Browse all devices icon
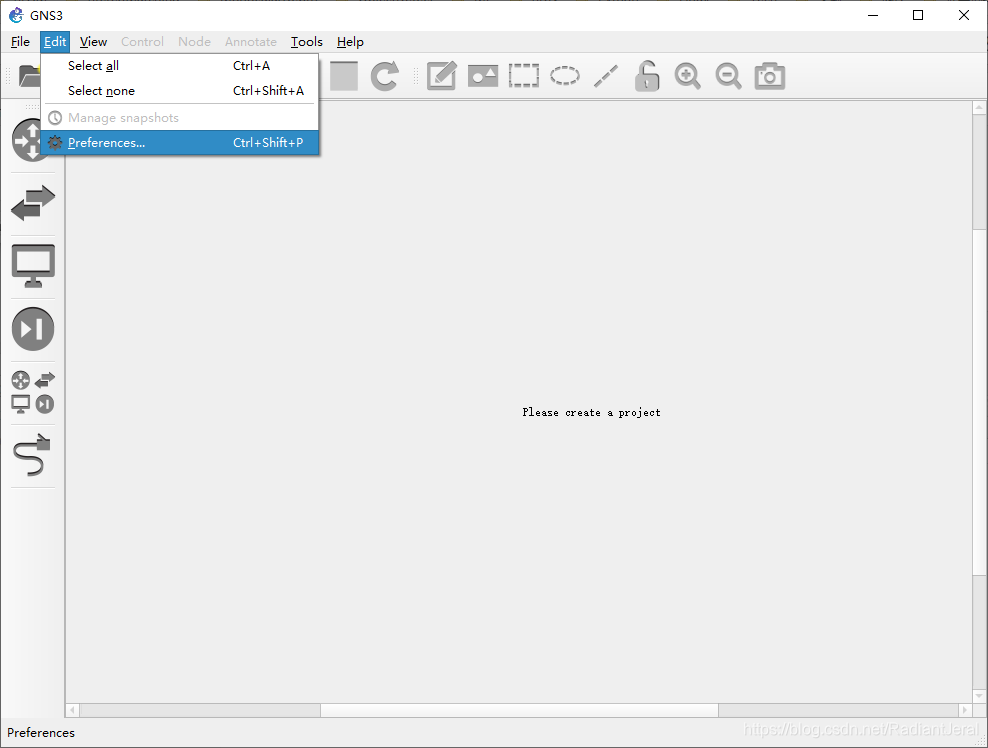The image size is (988, 748). [x=33, y=392]
